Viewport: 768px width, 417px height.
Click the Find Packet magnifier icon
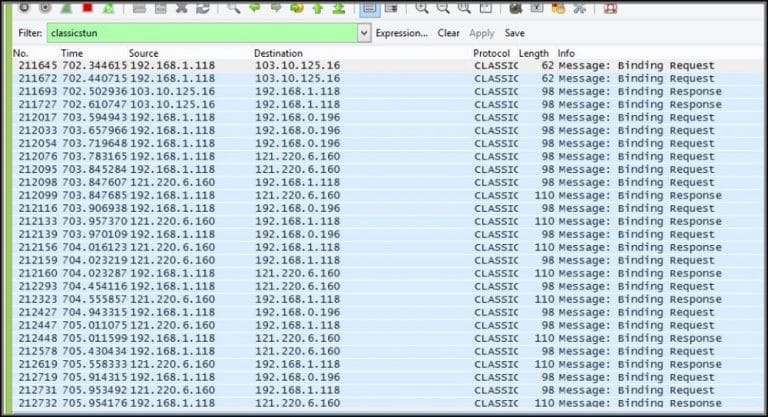tap(233, 7)
